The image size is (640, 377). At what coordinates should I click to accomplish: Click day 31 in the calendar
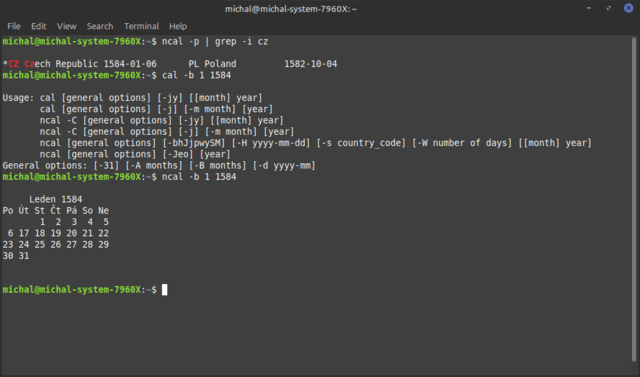click(24, 256)
